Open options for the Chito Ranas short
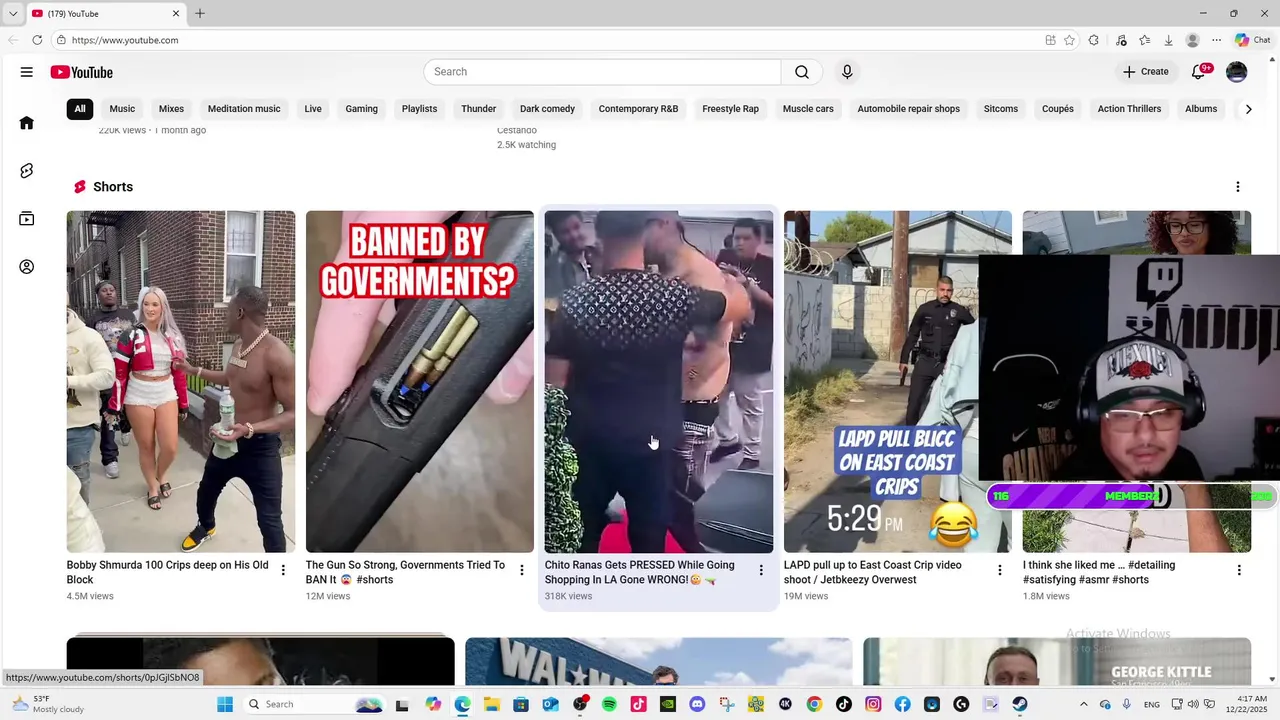 (x=761, y=570)
